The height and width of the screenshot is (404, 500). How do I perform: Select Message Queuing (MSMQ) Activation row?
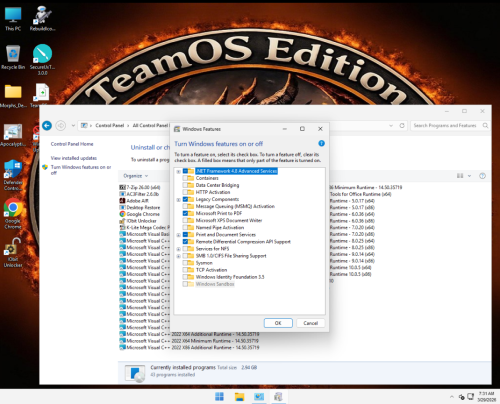click(x=235, y=206)
